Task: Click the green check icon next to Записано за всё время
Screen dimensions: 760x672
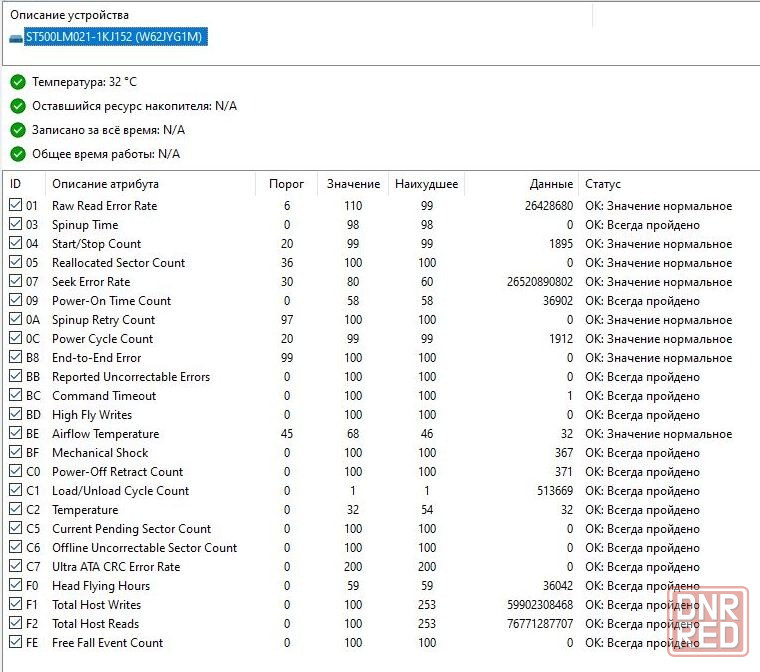Action: (x=18, y=130)
